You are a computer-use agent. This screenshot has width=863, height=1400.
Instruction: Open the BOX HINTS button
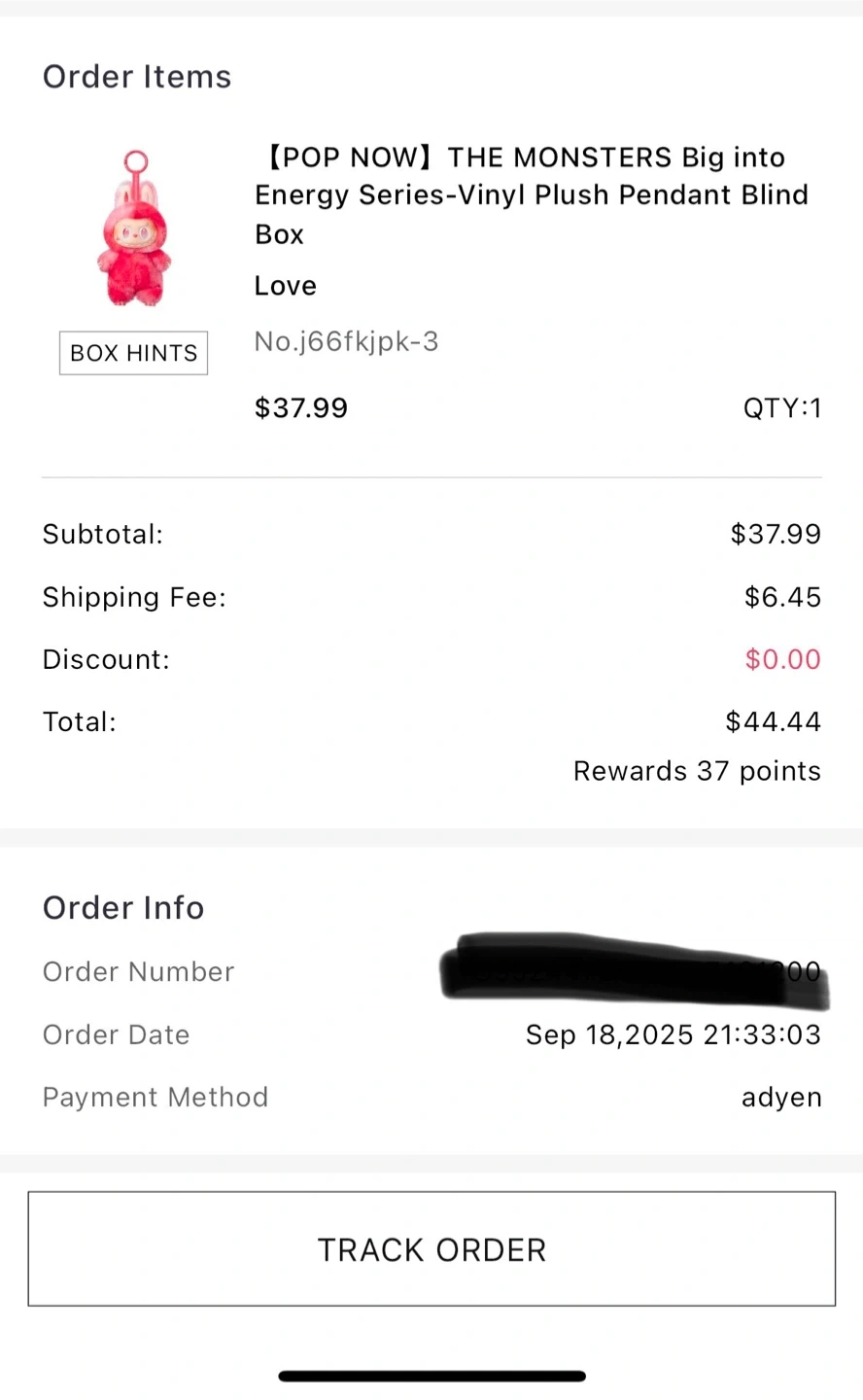134,353
